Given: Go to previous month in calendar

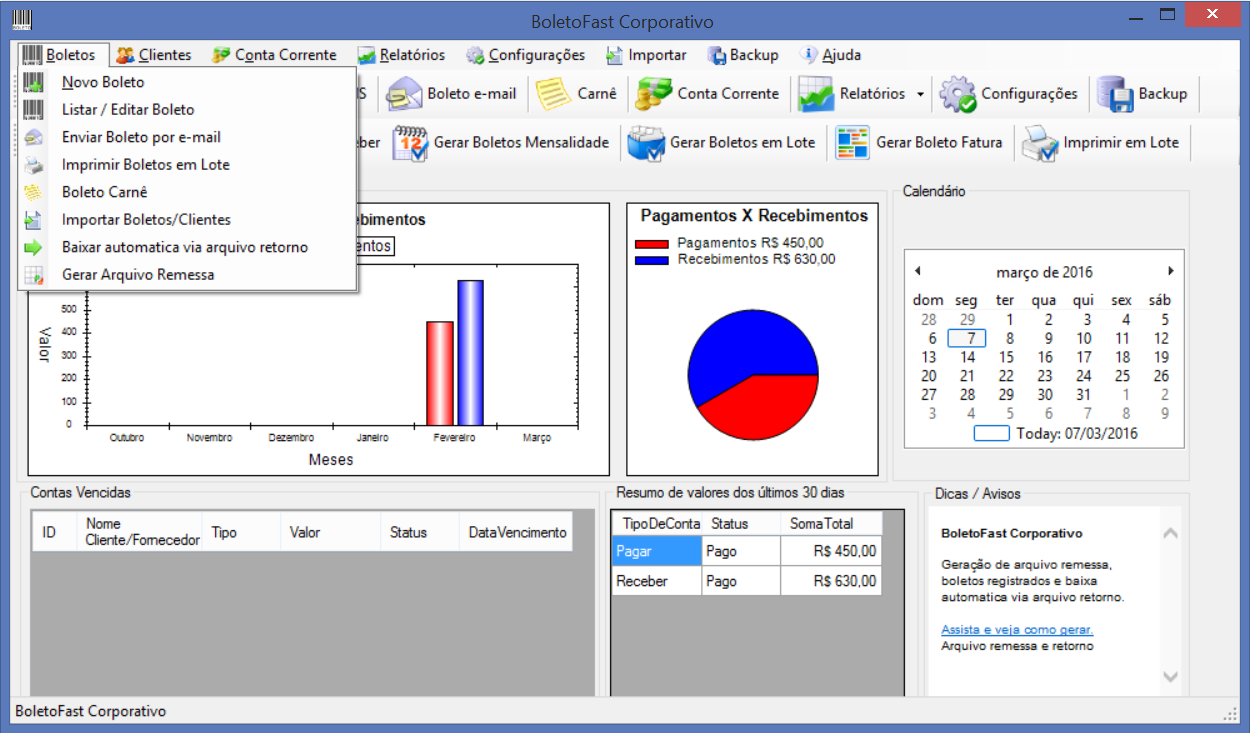Looking at the screenshot, I should point(918,271).
